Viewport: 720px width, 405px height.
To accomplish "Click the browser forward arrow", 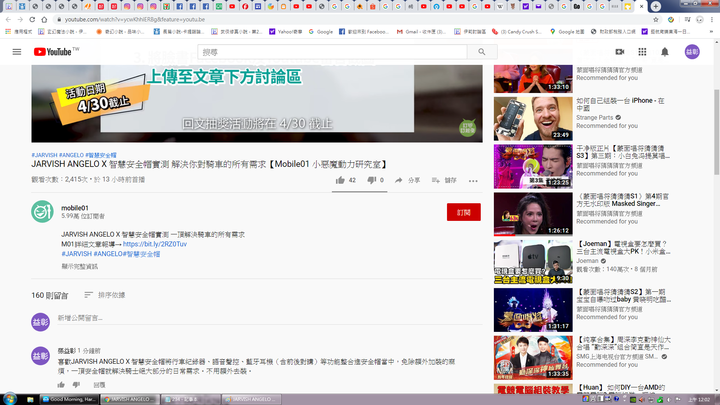I will pyautogui.click(x=20, y=20).
